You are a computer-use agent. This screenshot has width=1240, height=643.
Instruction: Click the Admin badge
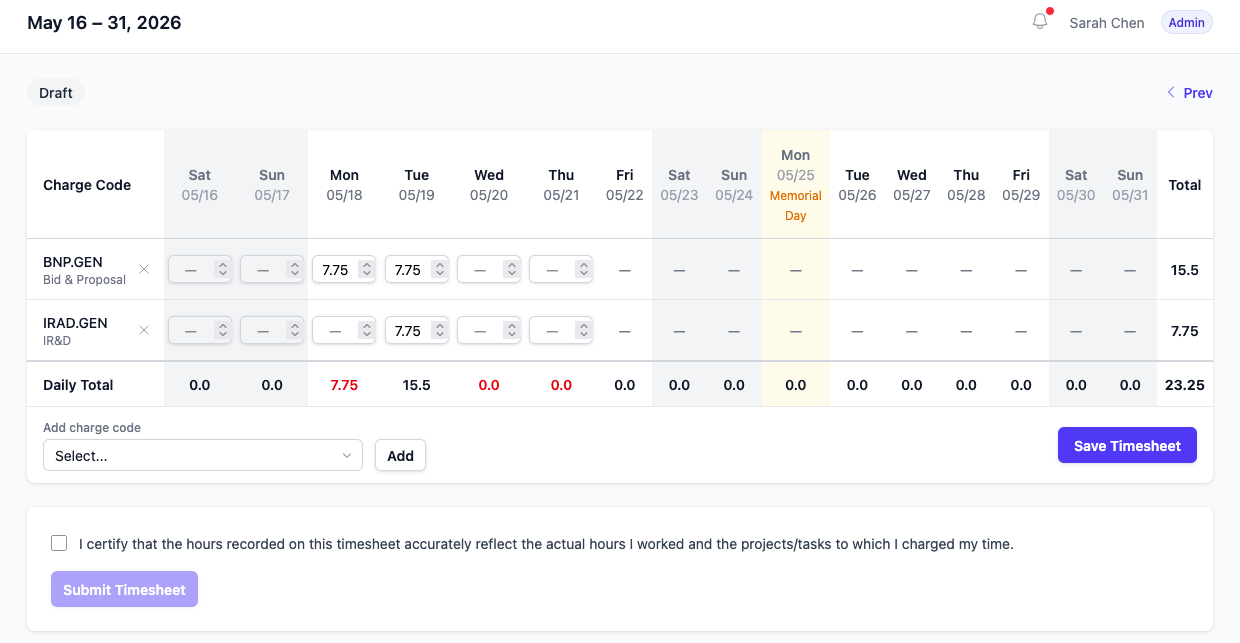[1187, 22]
